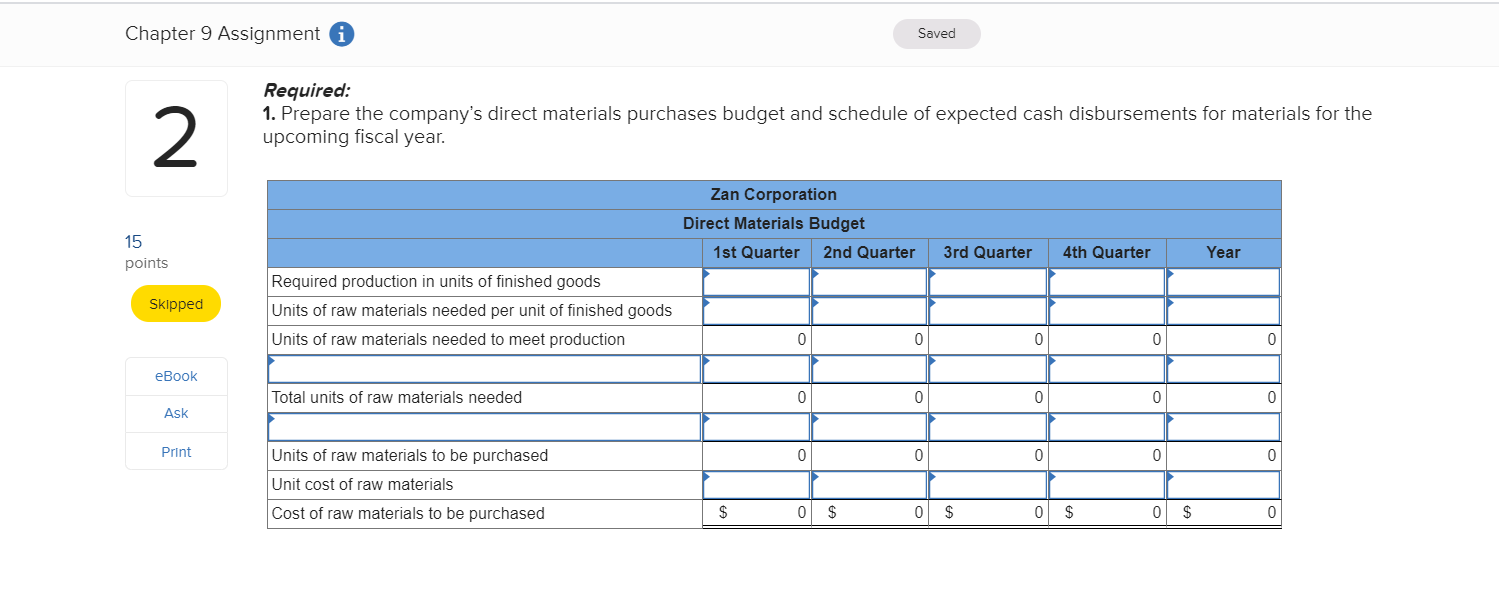This screenshot has height=601, width=1499.
Task: Click 4th Quarter required production input cell
Action: point(1107,282)
